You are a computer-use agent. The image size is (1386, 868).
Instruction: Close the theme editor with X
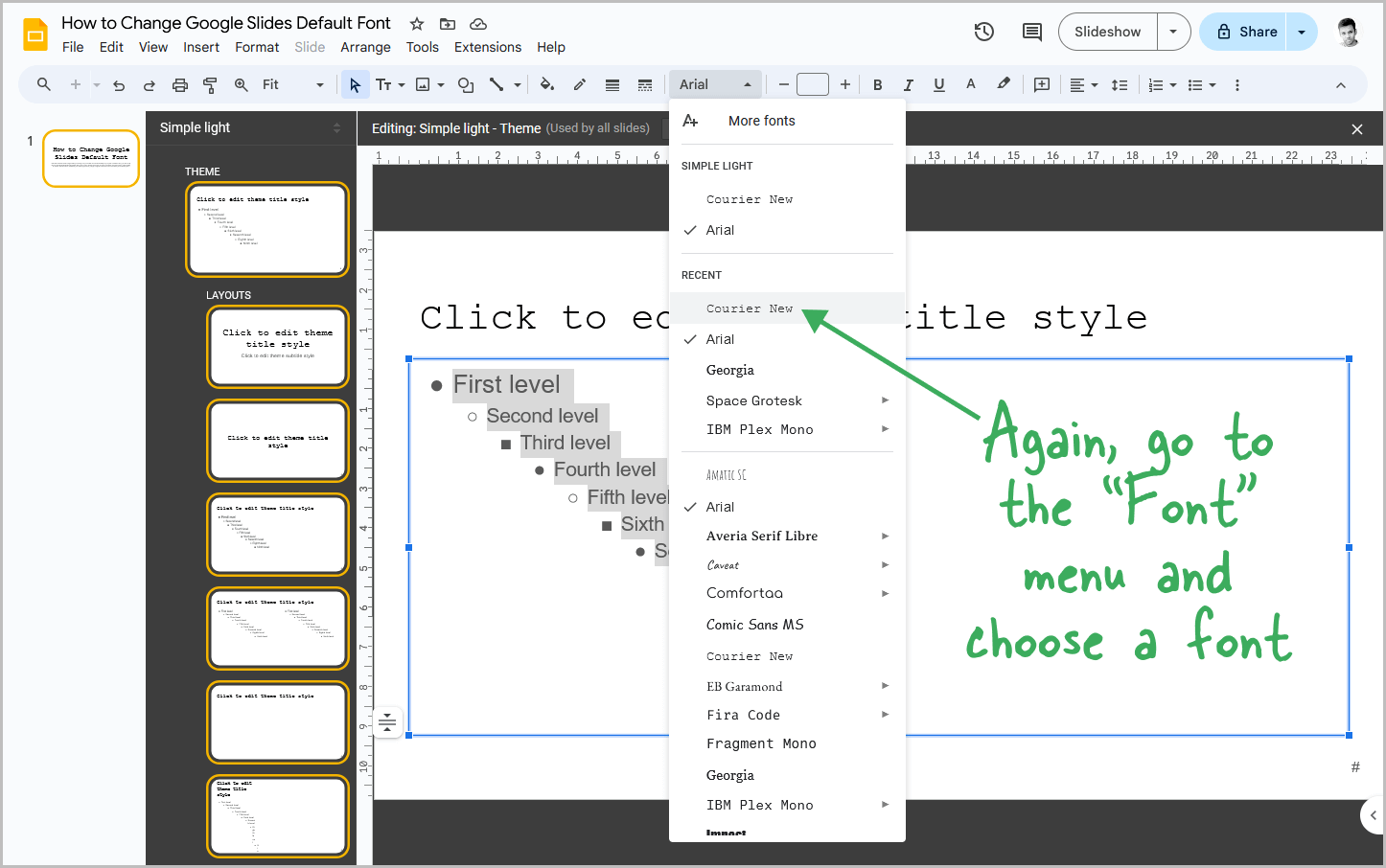[x=1357, y=129]
